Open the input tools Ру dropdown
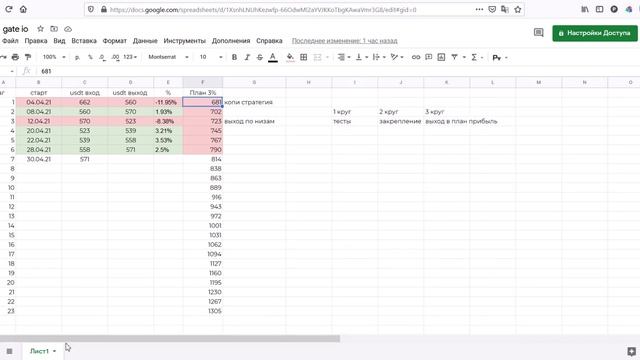 (500, 58)
